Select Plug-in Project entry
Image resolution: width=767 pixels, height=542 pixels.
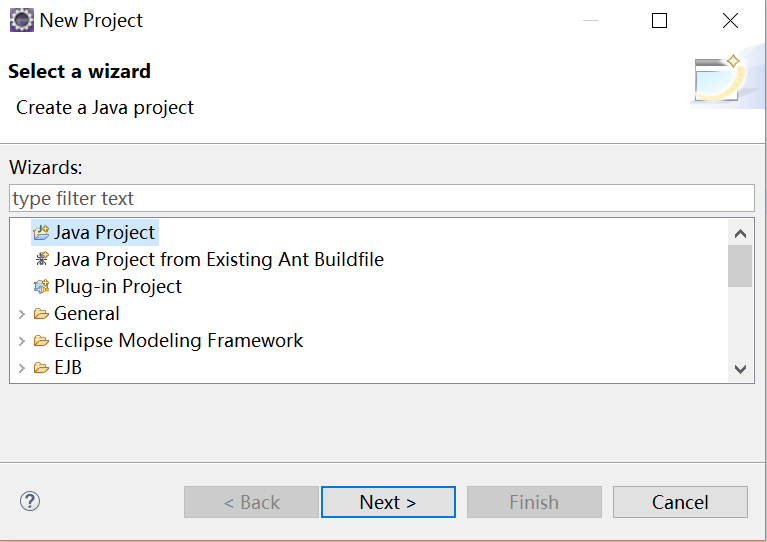(118, 286)
